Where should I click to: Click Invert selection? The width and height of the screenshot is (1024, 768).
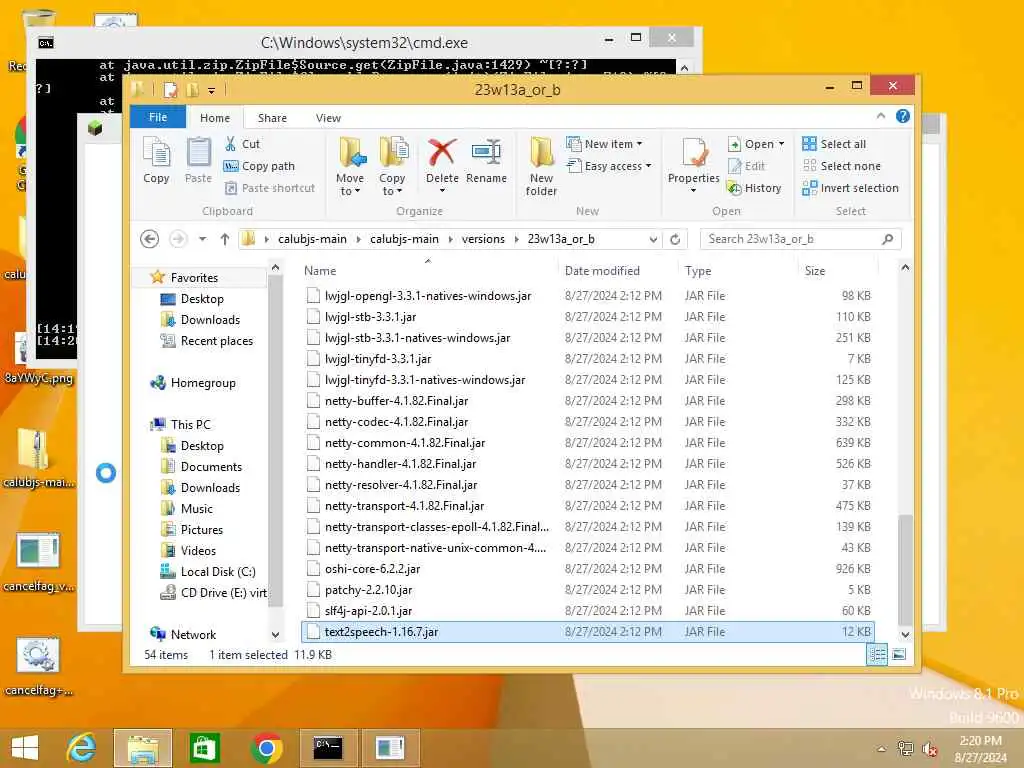[850, 188]
